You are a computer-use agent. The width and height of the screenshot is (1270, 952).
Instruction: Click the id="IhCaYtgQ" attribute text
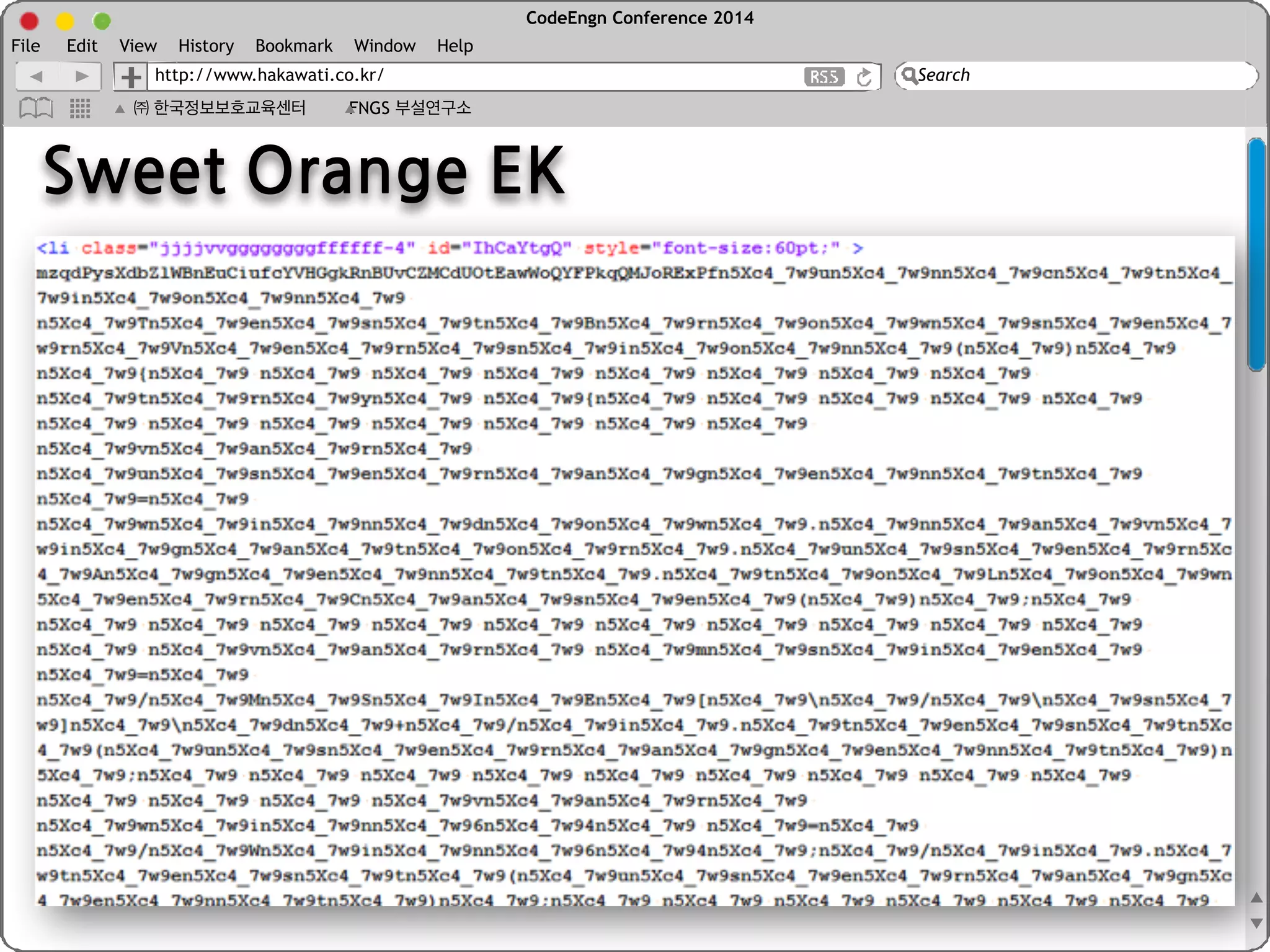pos(500,248)
